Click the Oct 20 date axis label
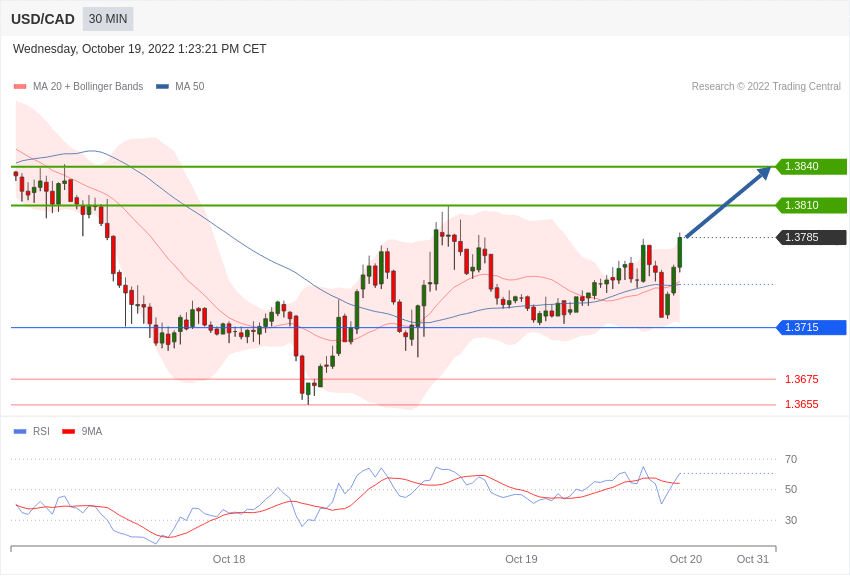The height and width of the screenshot is (576, 850). coord(686,559)
